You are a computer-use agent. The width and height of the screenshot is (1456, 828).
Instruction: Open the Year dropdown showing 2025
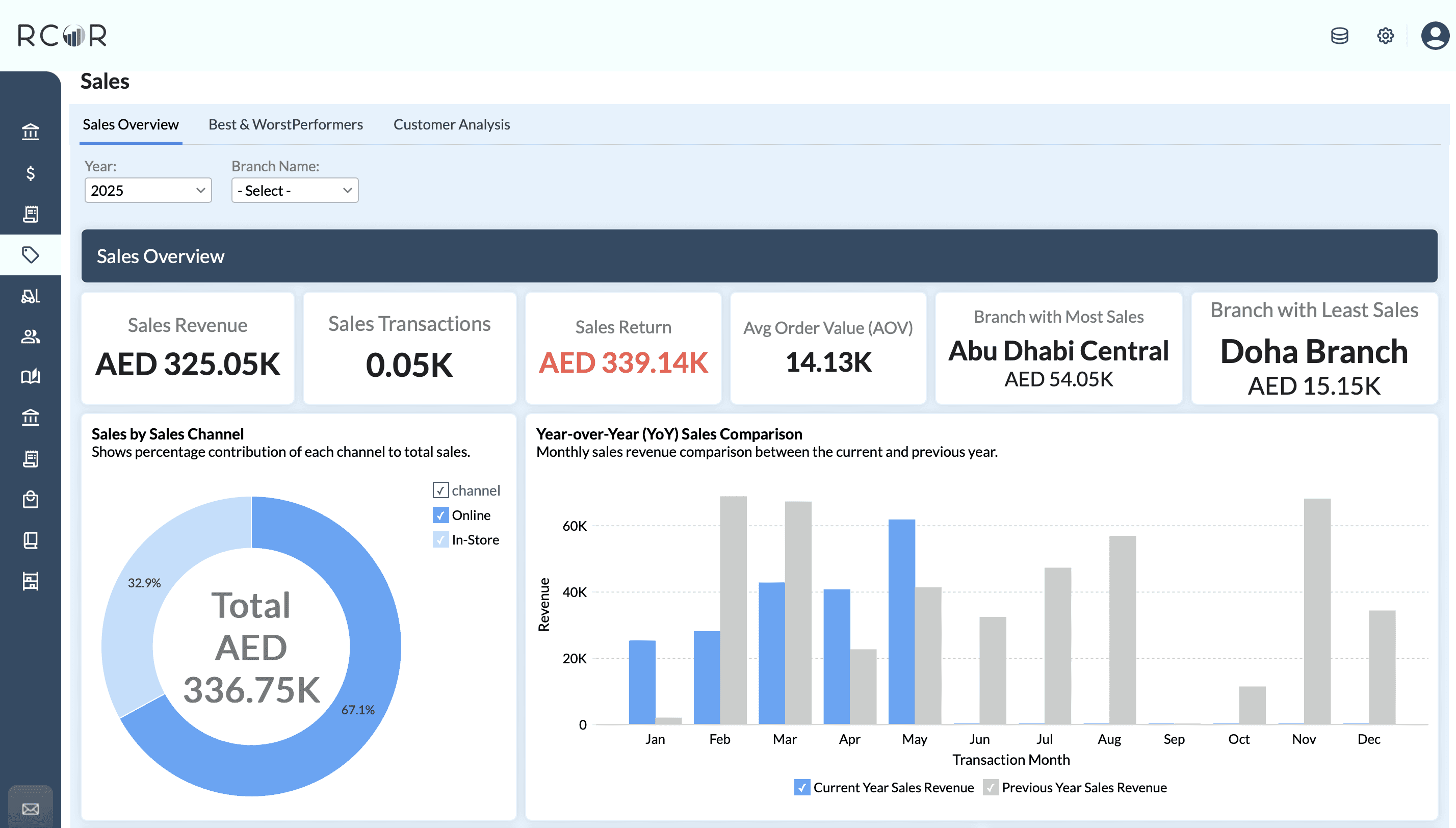(148, 191)
